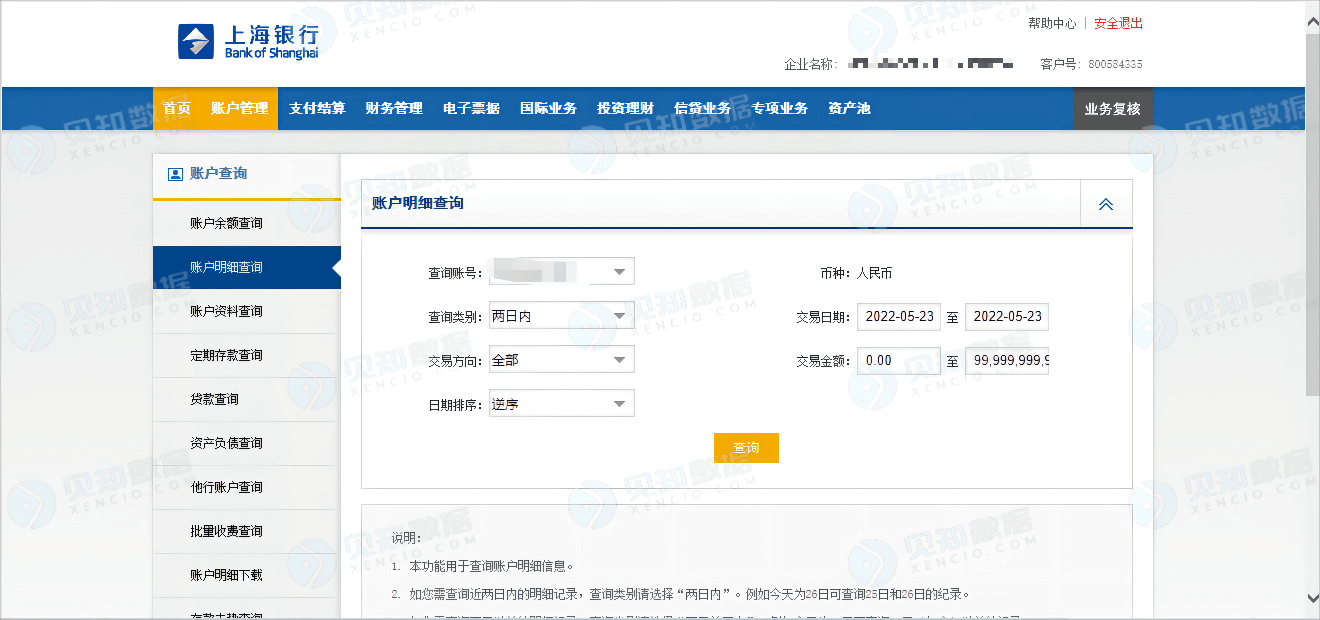Click the 安全退出 logout link
The height and width of the screenshot is (620, 1320).
(1117, 22)
